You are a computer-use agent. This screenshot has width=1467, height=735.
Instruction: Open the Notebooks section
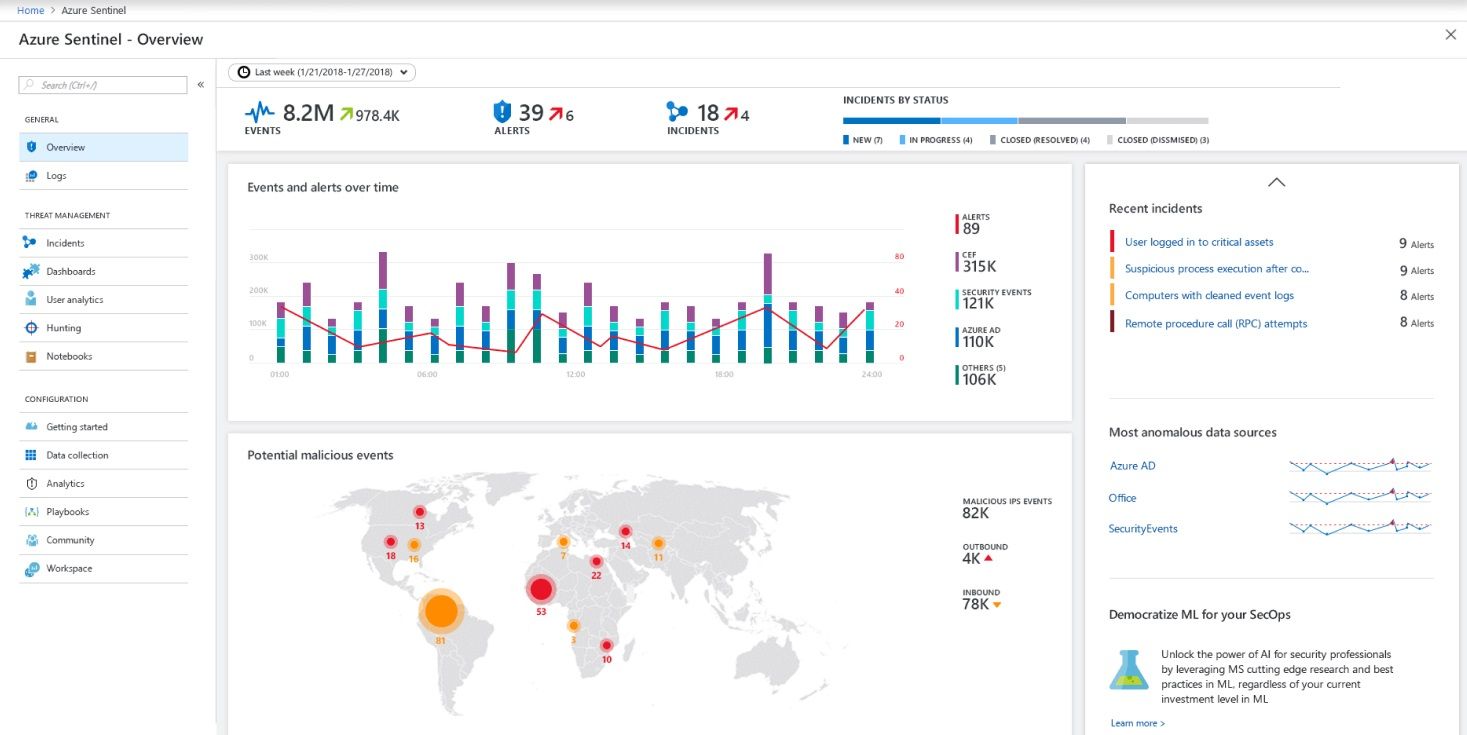click(31, 355)
